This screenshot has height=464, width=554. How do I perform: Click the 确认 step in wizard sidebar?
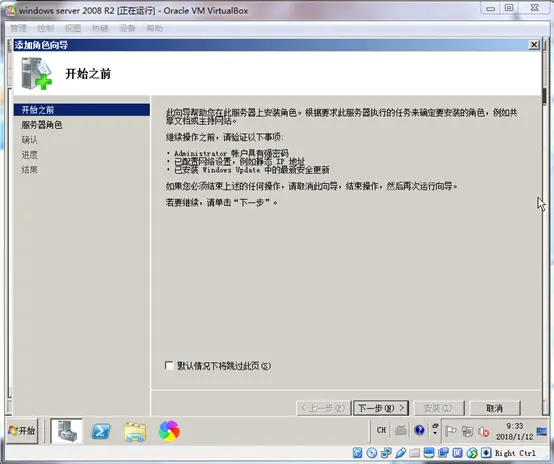pyautogui.click(x=29, y=140)
